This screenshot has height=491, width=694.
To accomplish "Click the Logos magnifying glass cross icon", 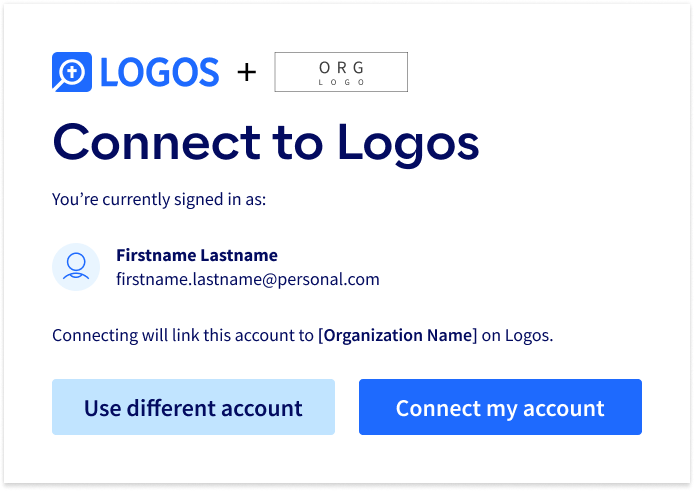I will [72, 72].
